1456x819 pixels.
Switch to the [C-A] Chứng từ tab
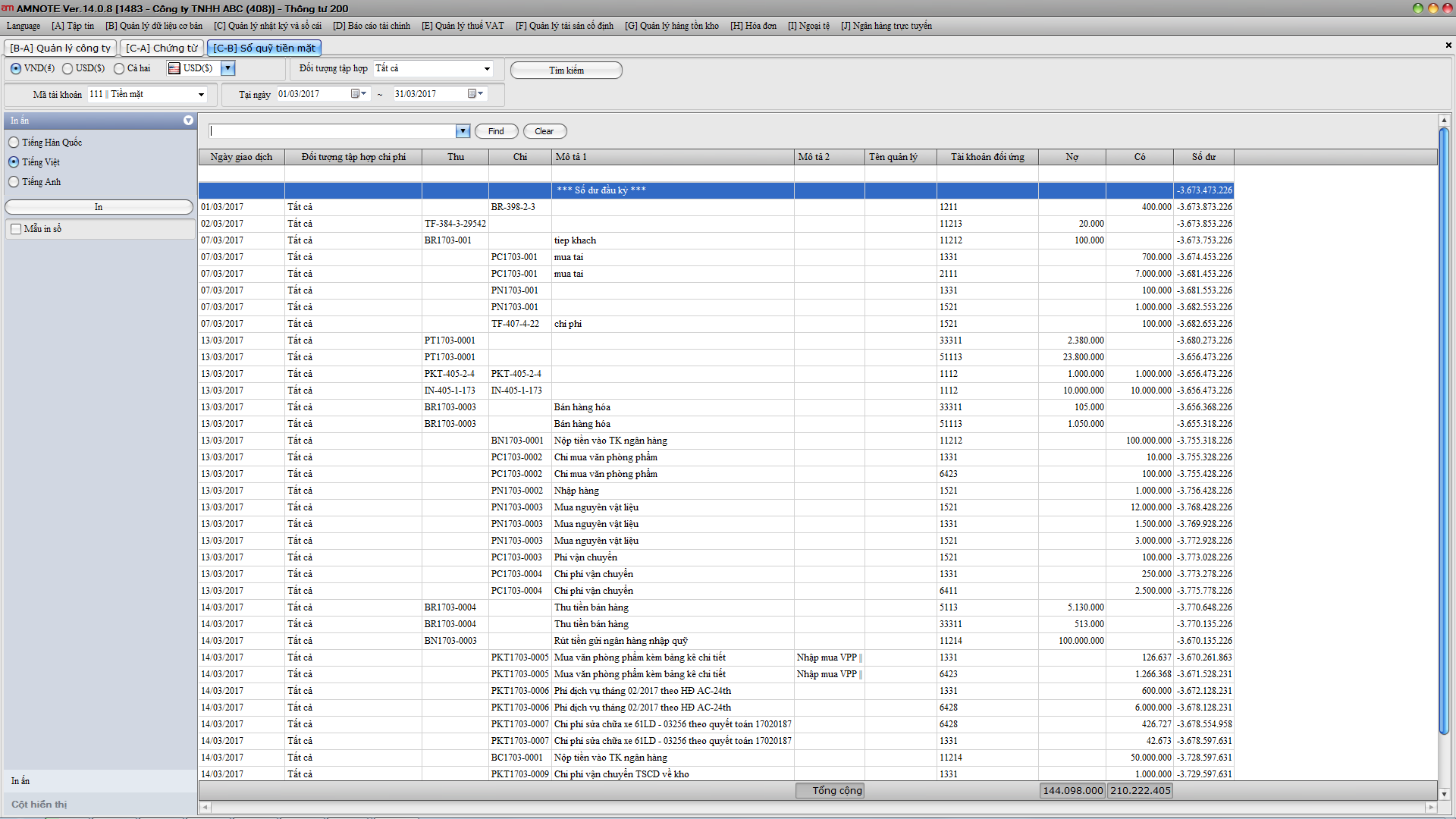pyautogui.click(x=162, y=48)
